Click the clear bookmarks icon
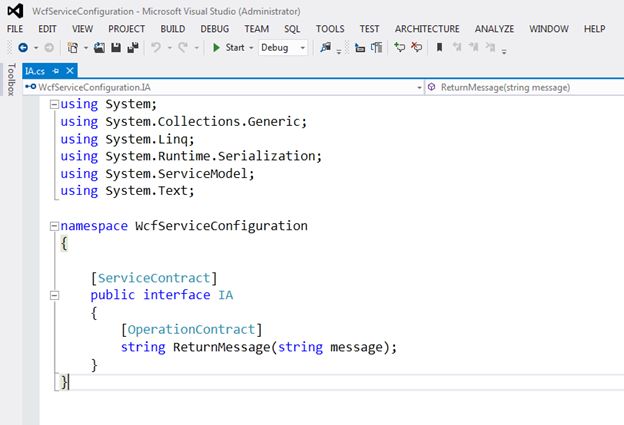Viewport: 624px width, 425px height. click(x=490, y=48)
